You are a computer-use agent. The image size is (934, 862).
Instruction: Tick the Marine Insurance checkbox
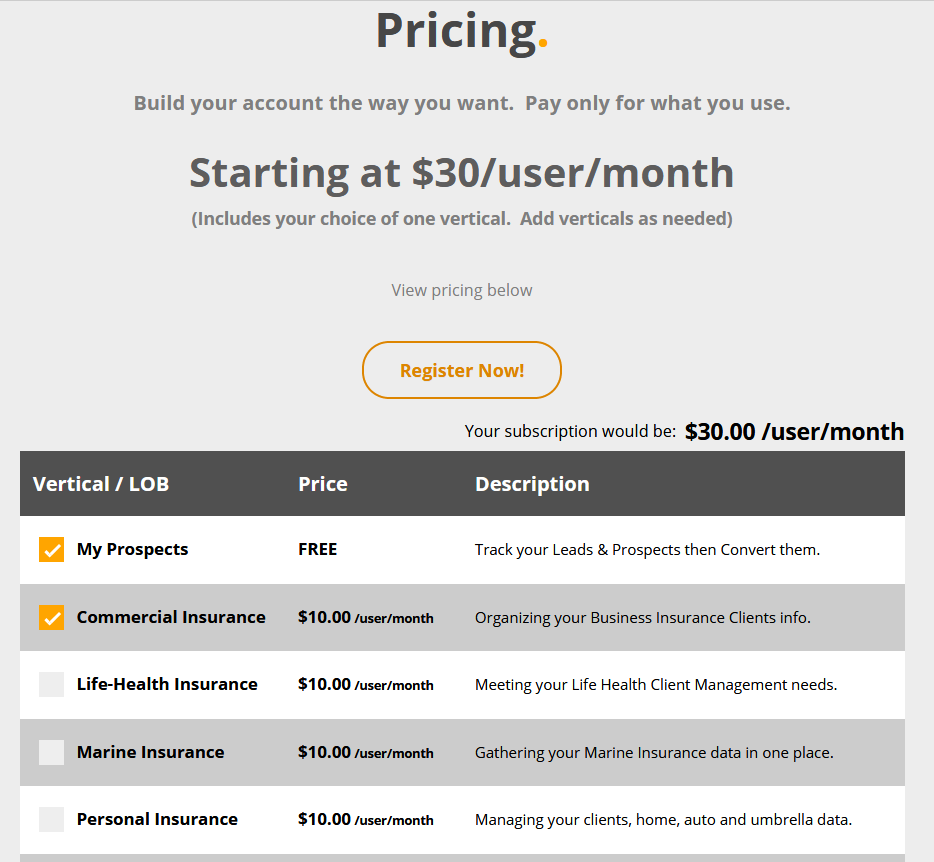pos(52,753)
